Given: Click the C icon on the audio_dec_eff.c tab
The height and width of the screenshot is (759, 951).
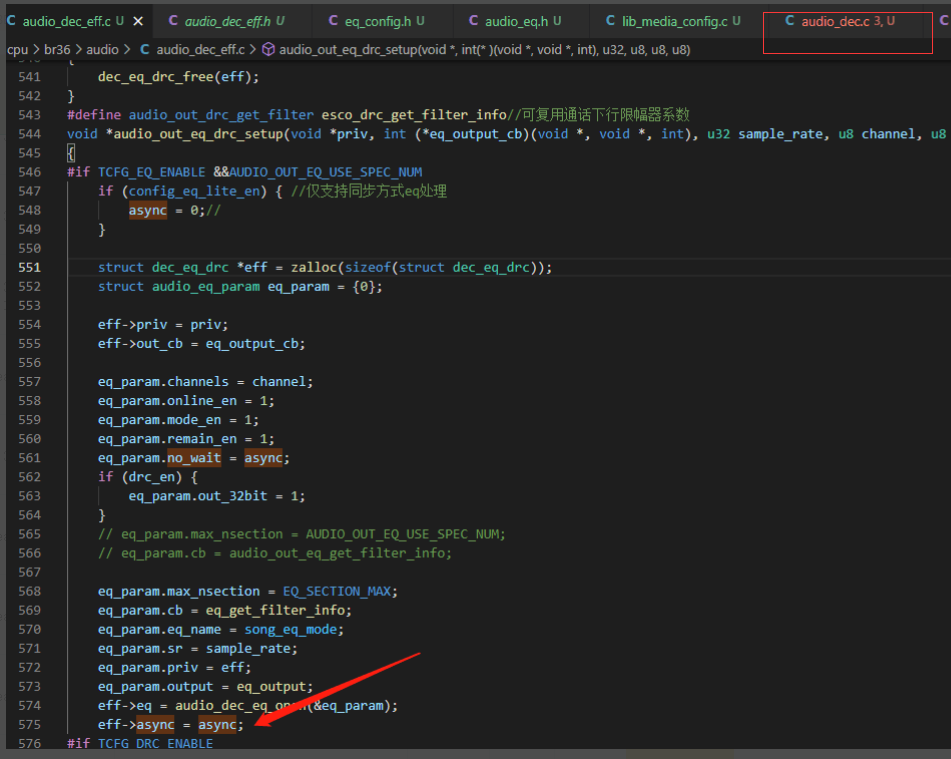Looking at the screenshot, I should pyautogui.click(x=11, y=21).
